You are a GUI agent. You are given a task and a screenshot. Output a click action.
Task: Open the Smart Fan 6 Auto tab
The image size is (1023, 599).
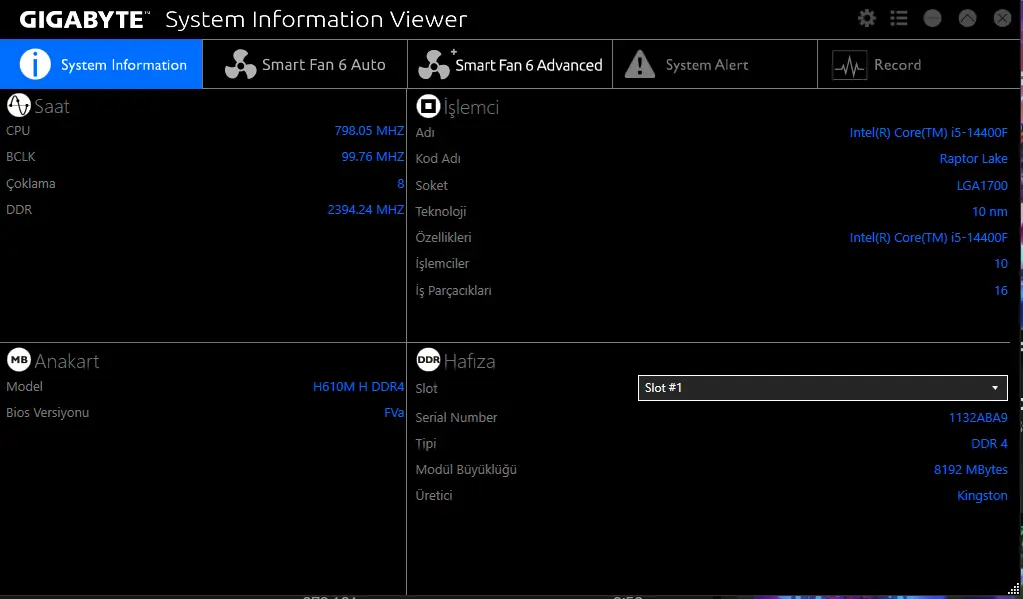pos(305,64)
